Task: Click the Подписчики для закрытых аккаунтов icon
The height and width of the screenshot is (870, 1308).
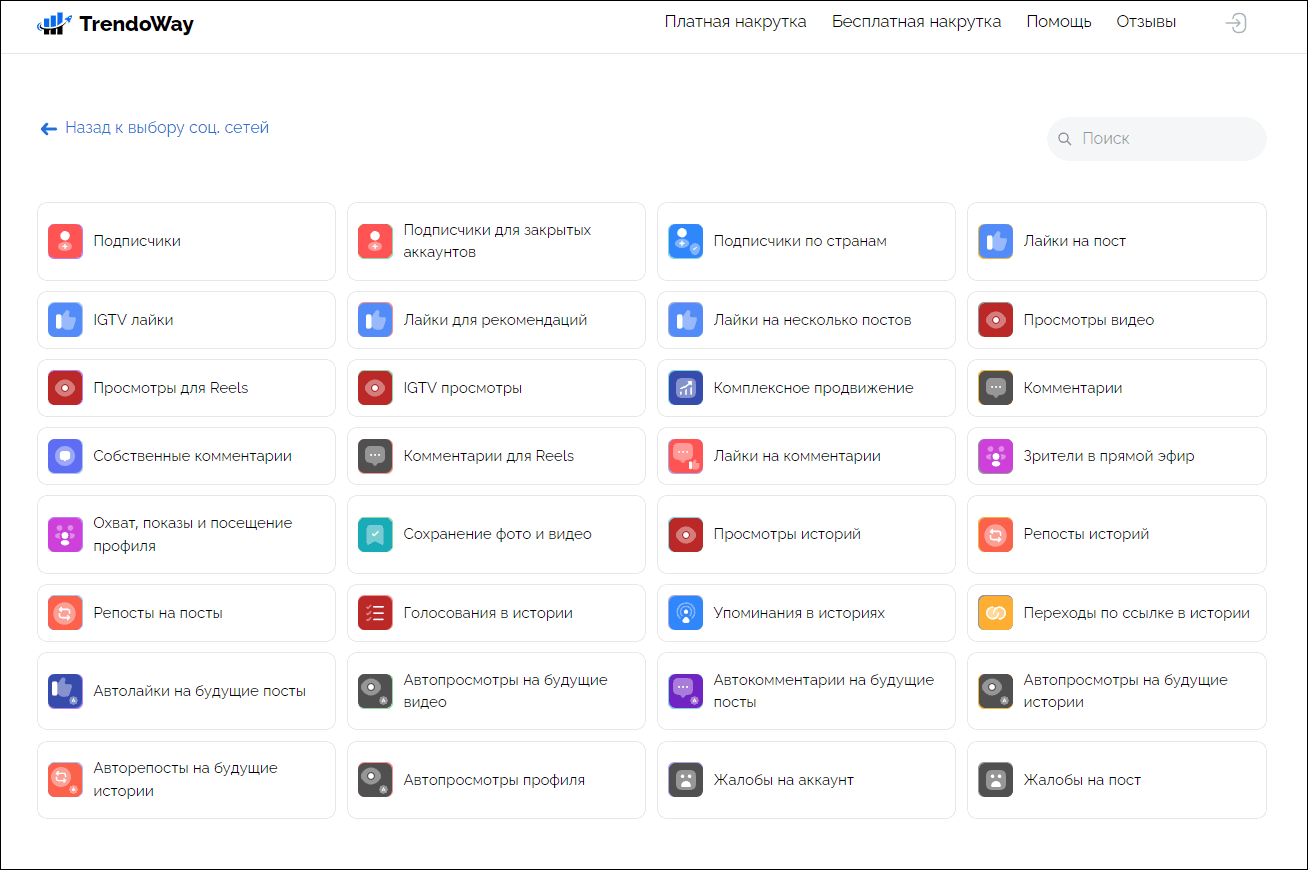Action: point(375,241)
